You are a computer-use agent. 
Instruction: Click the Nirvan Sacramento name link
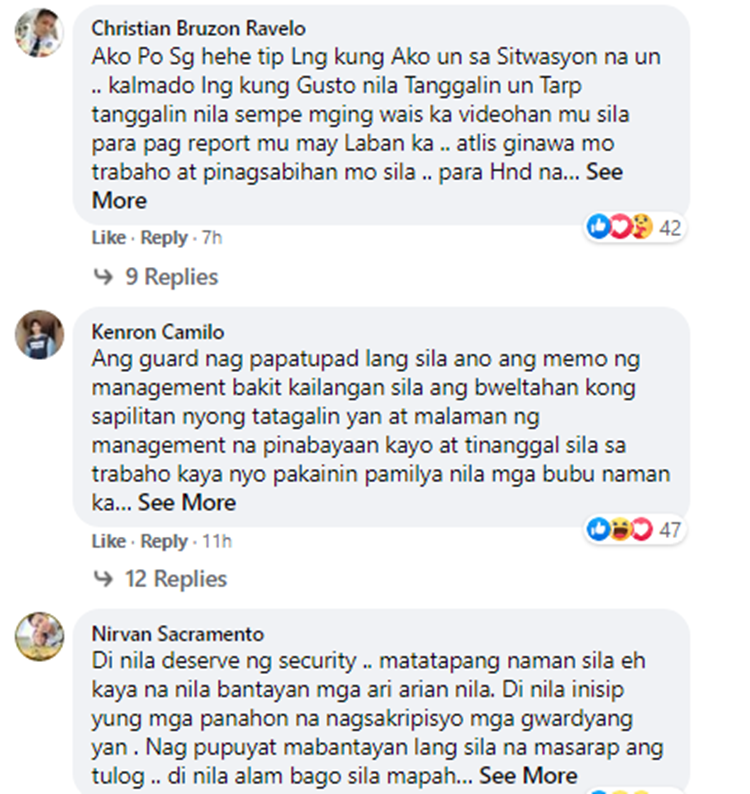pyautogui.click(x=178, y=634)
